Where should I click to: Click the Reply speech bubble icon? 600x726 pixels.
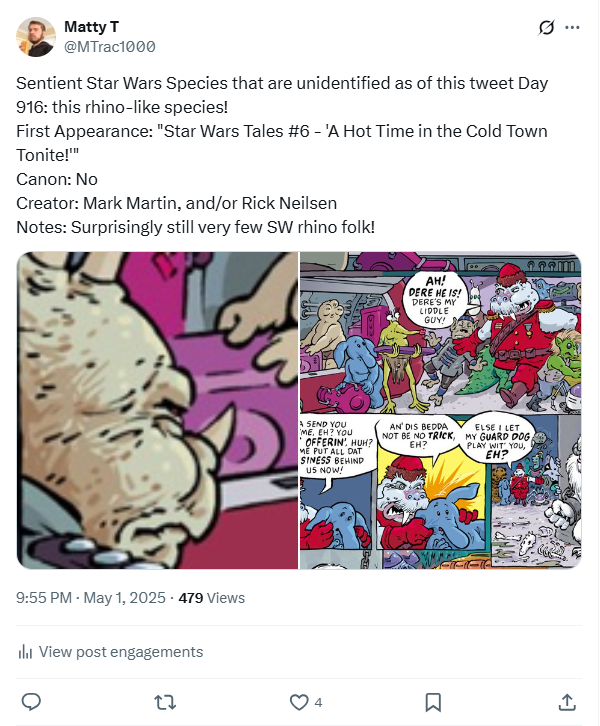pos(31,701)
